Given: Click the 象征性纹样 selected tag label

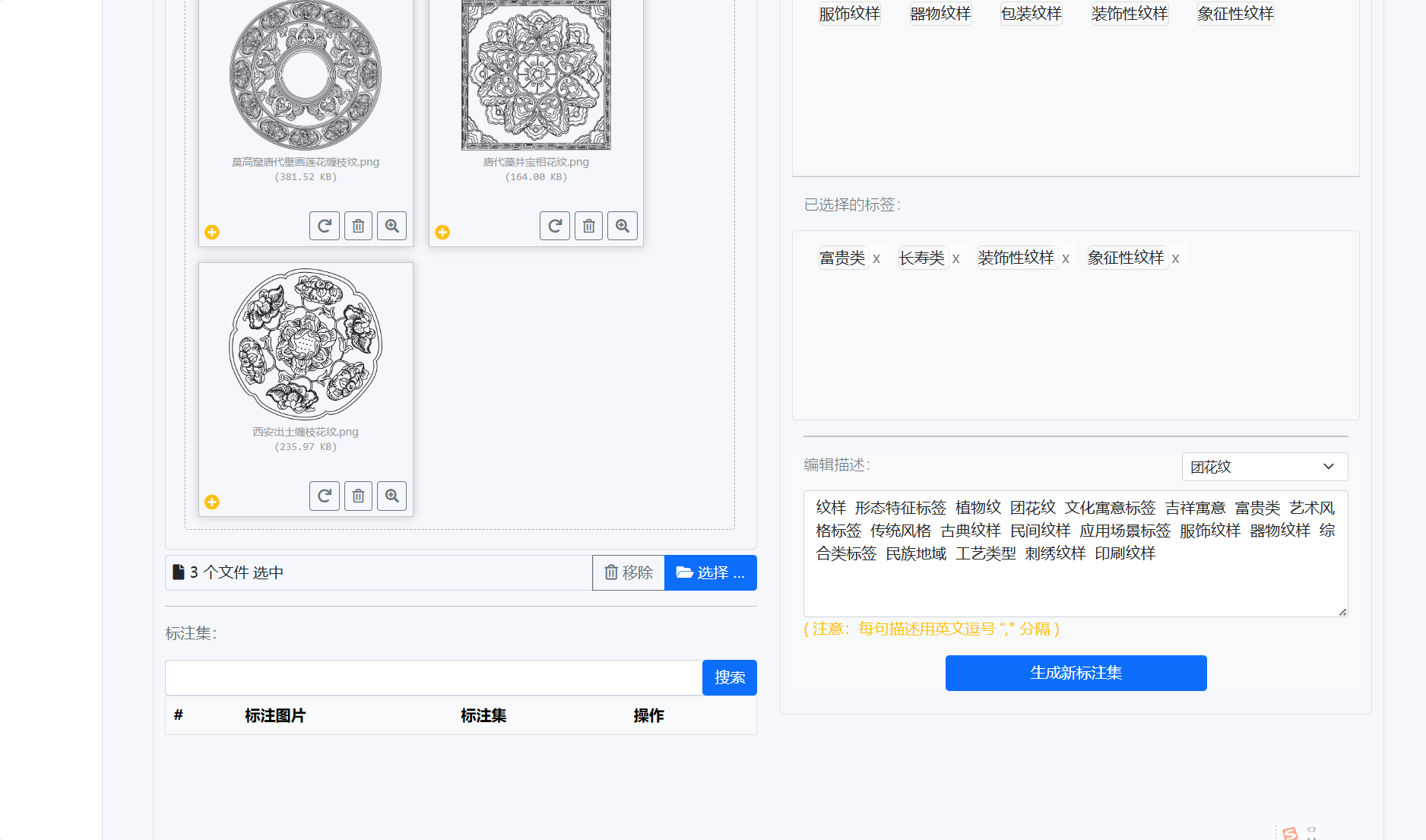Looking at the screenshot, I should point(1126,258).
